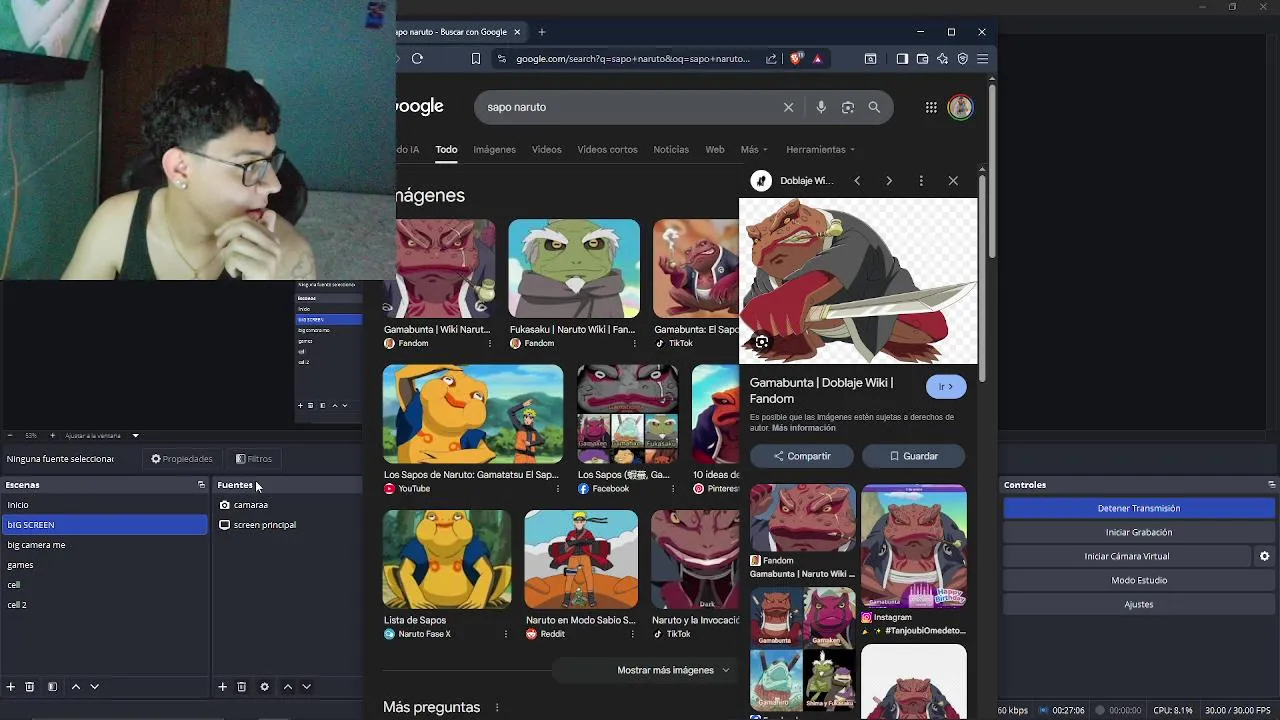The width and height of the screenshot is (1280, 720).
Task: Click Ir button to visit Fandom page
Action: point(946,386)
